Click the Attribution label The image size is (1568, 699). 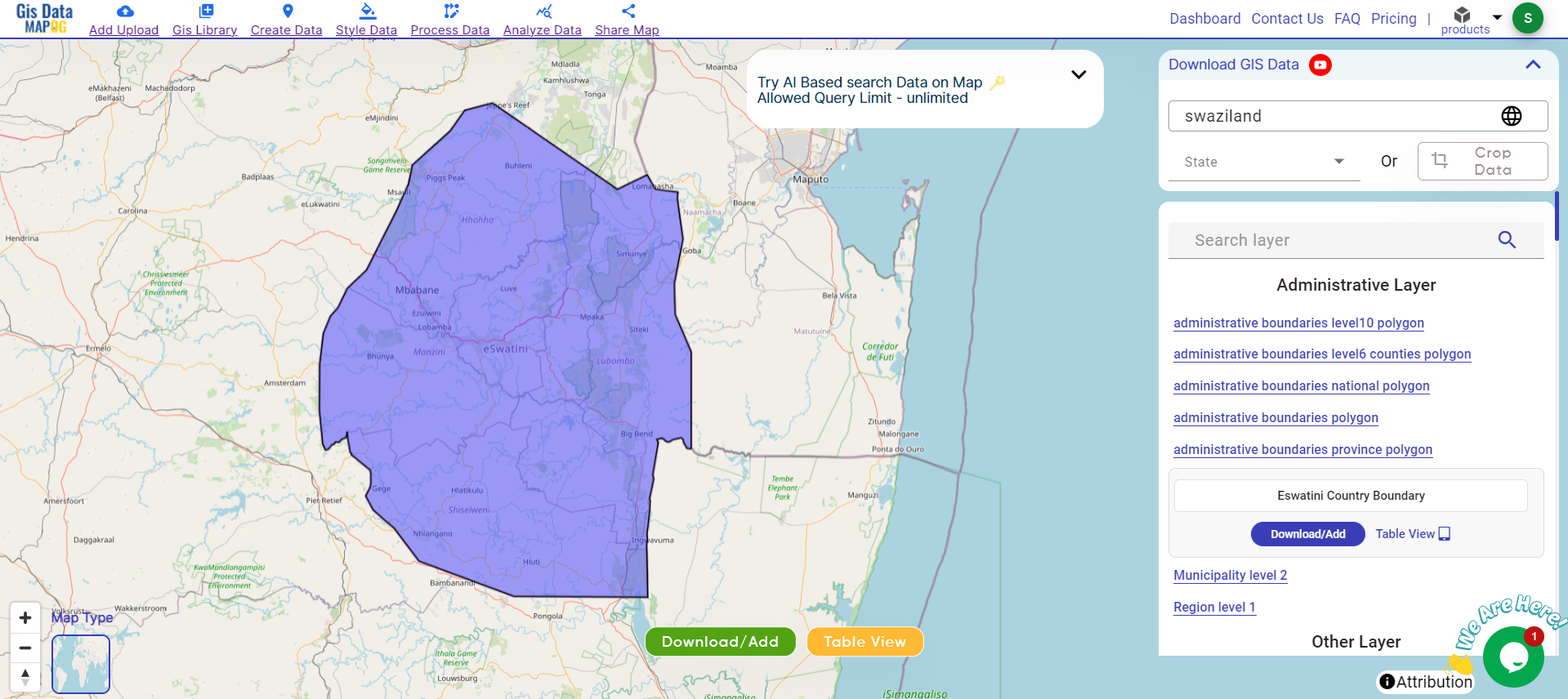(x=1434, y=682)
